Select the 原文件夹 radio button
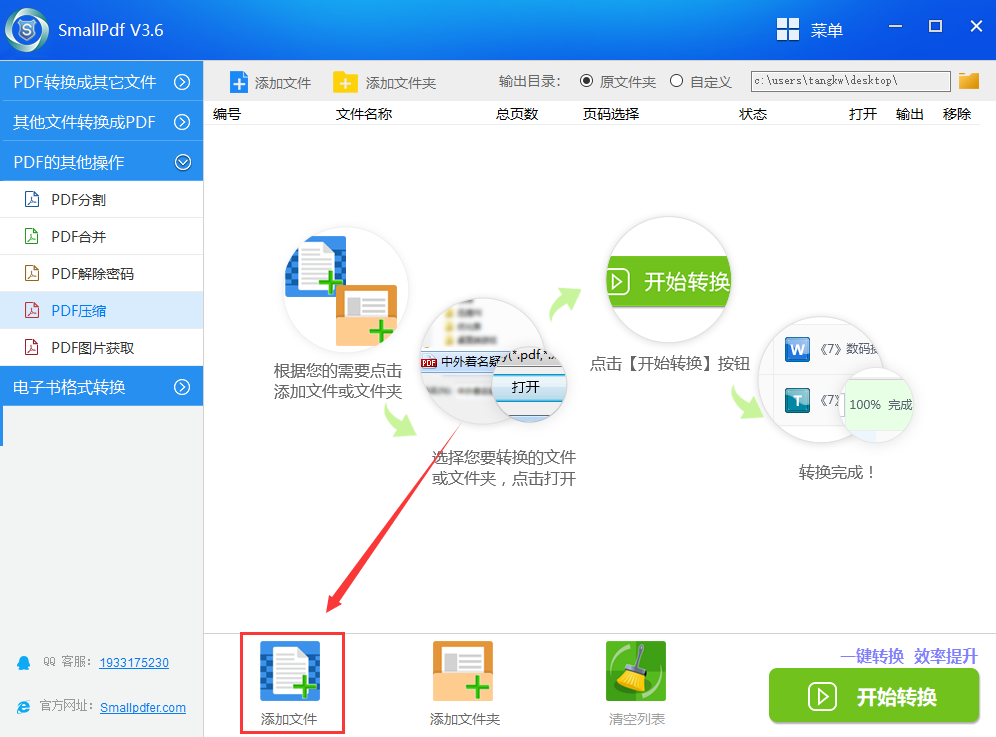996x737 pixels. point(587,81)
